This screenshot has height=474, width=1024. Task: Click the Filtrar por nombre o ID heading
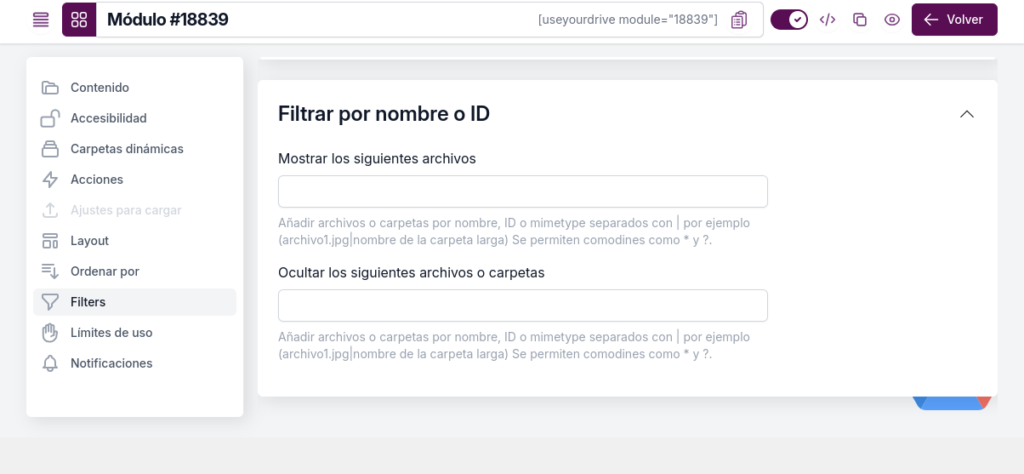(x=384, y=114)
